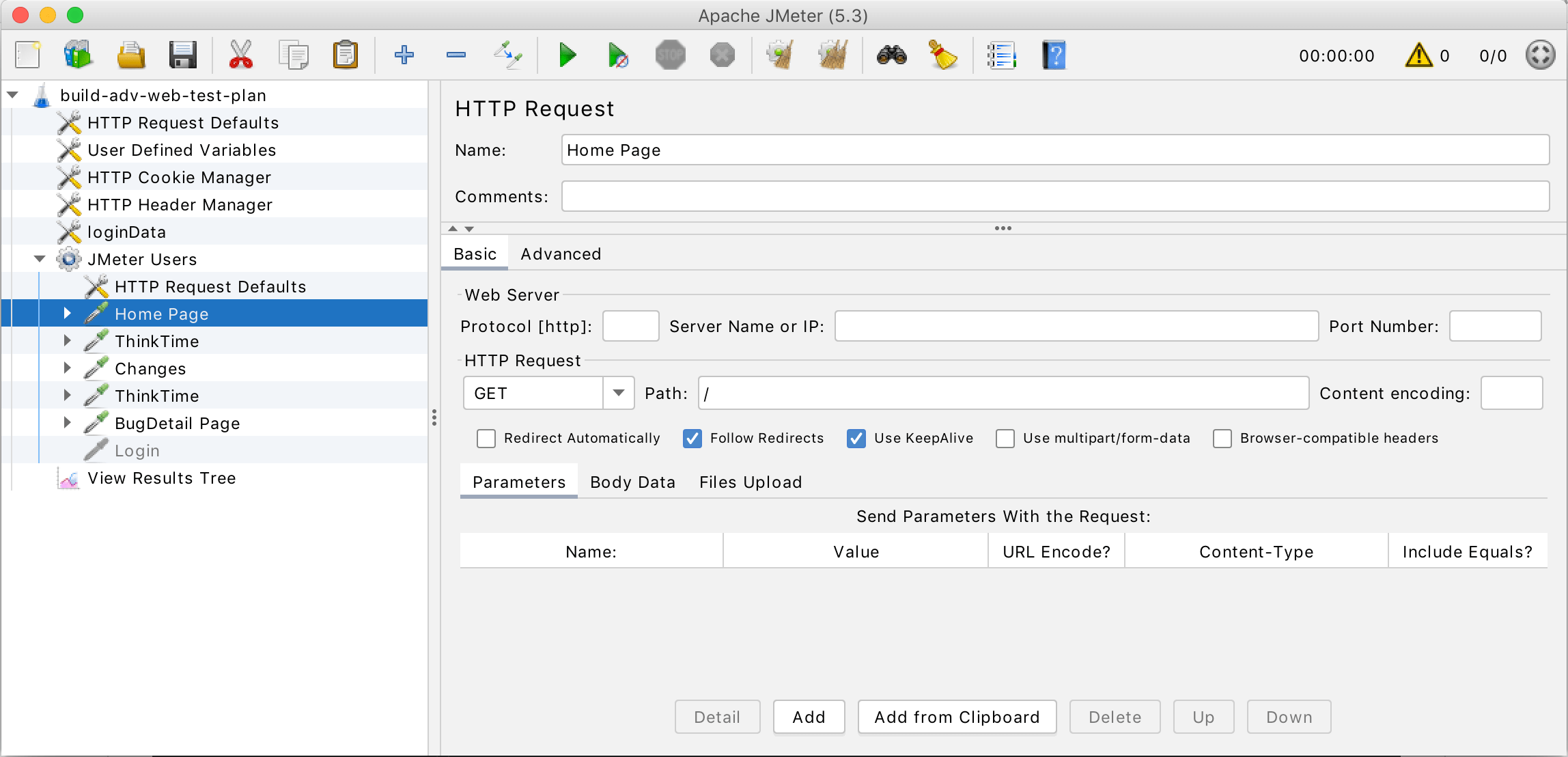Screen dimensions: 1568x757
Task: Enable Redirect Automatically checkbox
Action: click(x=487, y=438)
